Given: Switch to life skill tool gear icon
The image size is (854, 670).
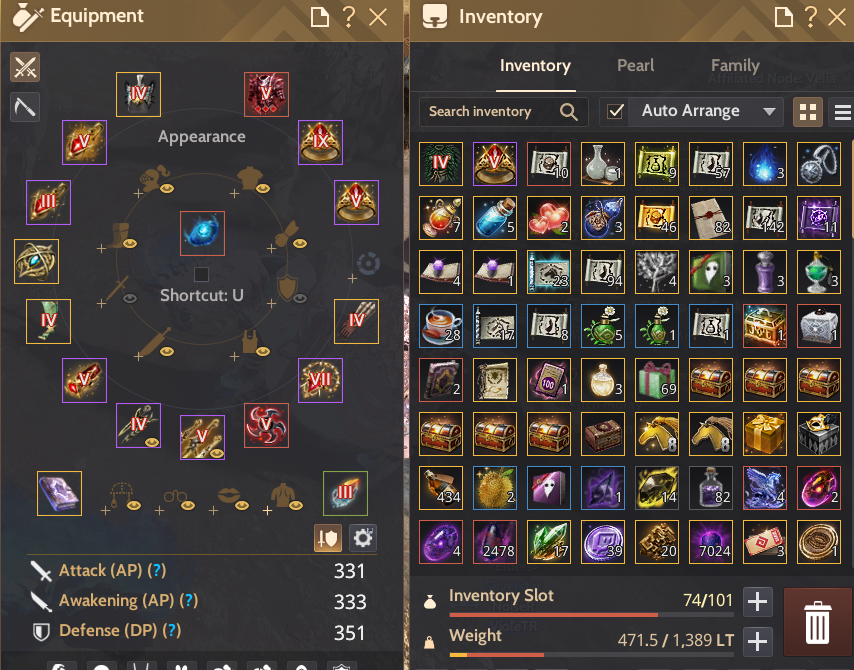Looking at the screenshot, I should 25,107.
